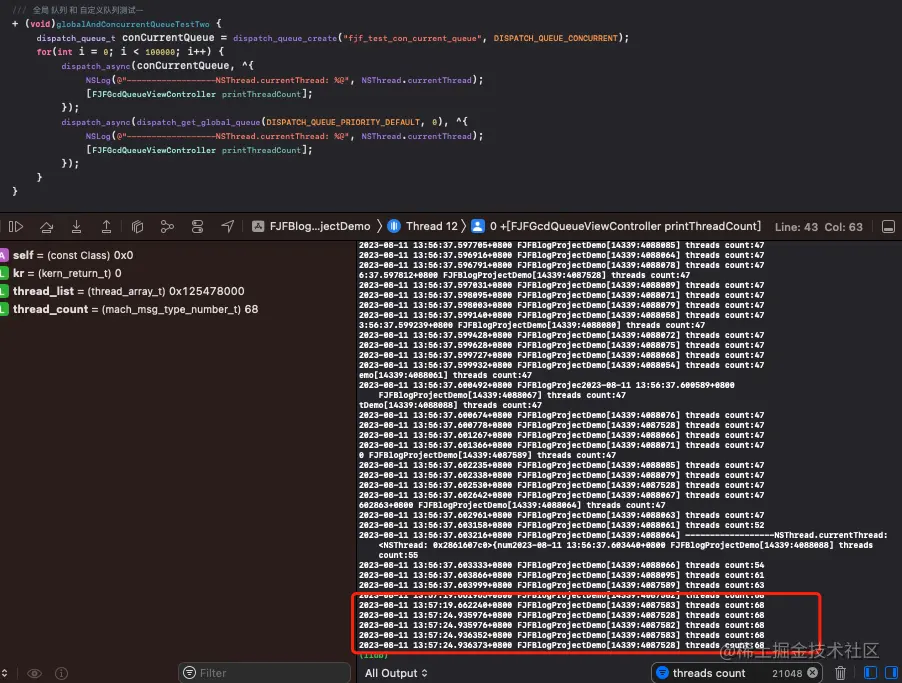Clear the threads count console filter
The height and width of the screenshot is (683, 902).
(812, 673)
